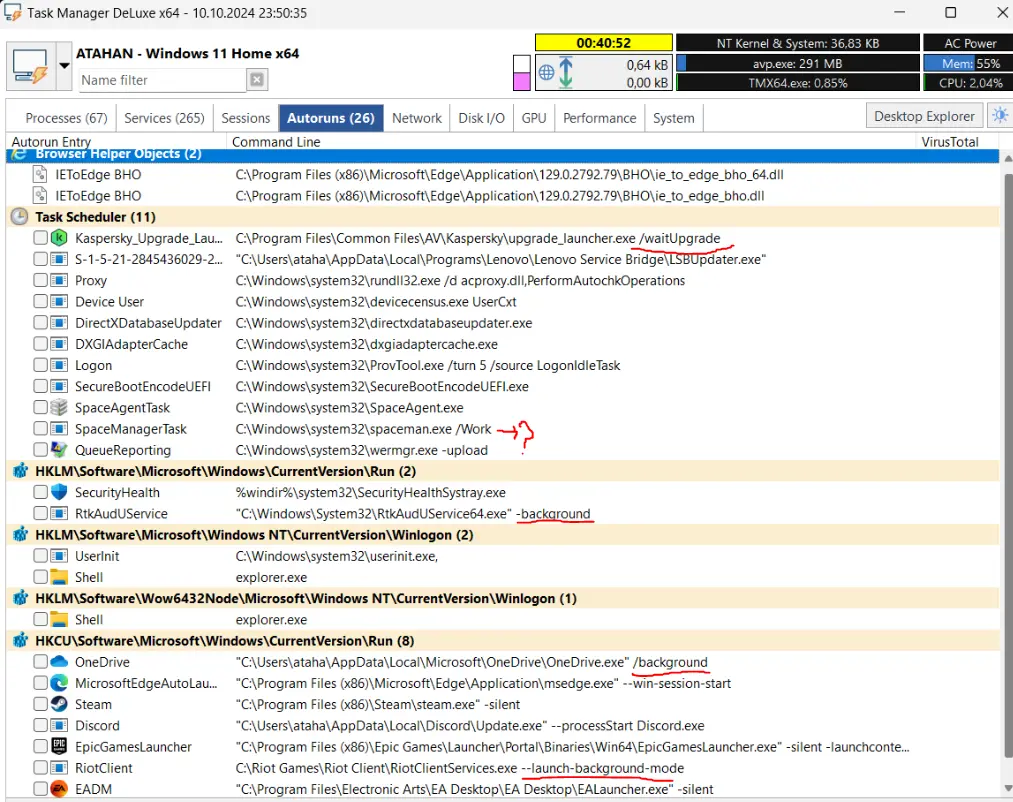
Task: Click the Shell folder icon under Wow6432Node
Action: (x=59, y=619)
